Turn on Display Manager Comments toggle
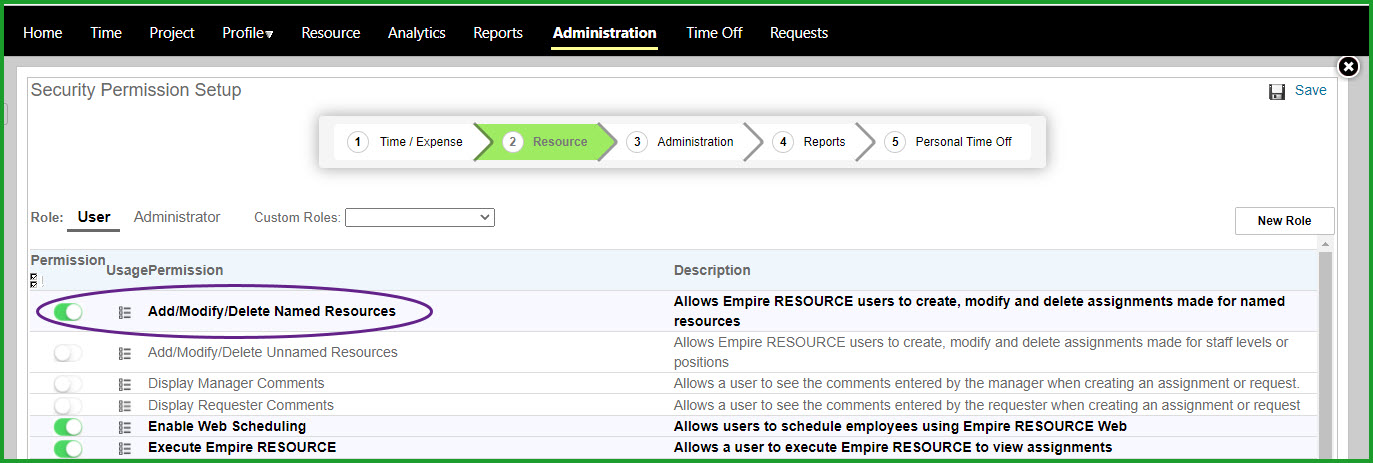This screenshot has height=463, width=1373. (x=68, y=384)
